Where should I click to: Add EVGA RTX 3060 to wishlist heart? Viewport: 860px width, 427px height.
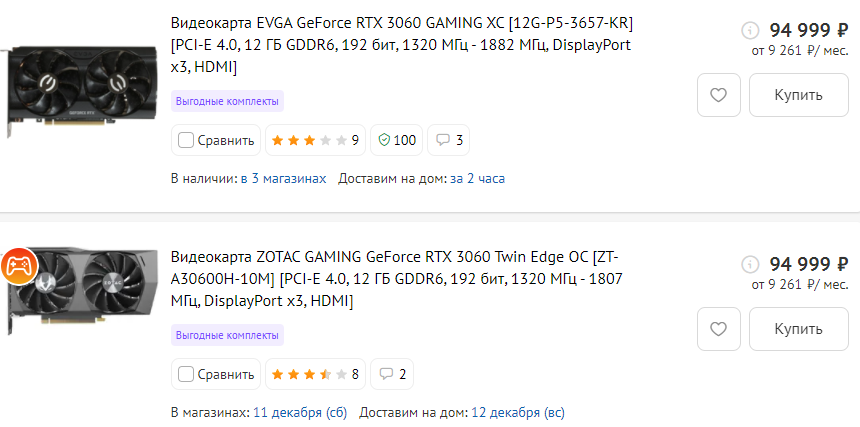tap(718, 95)
